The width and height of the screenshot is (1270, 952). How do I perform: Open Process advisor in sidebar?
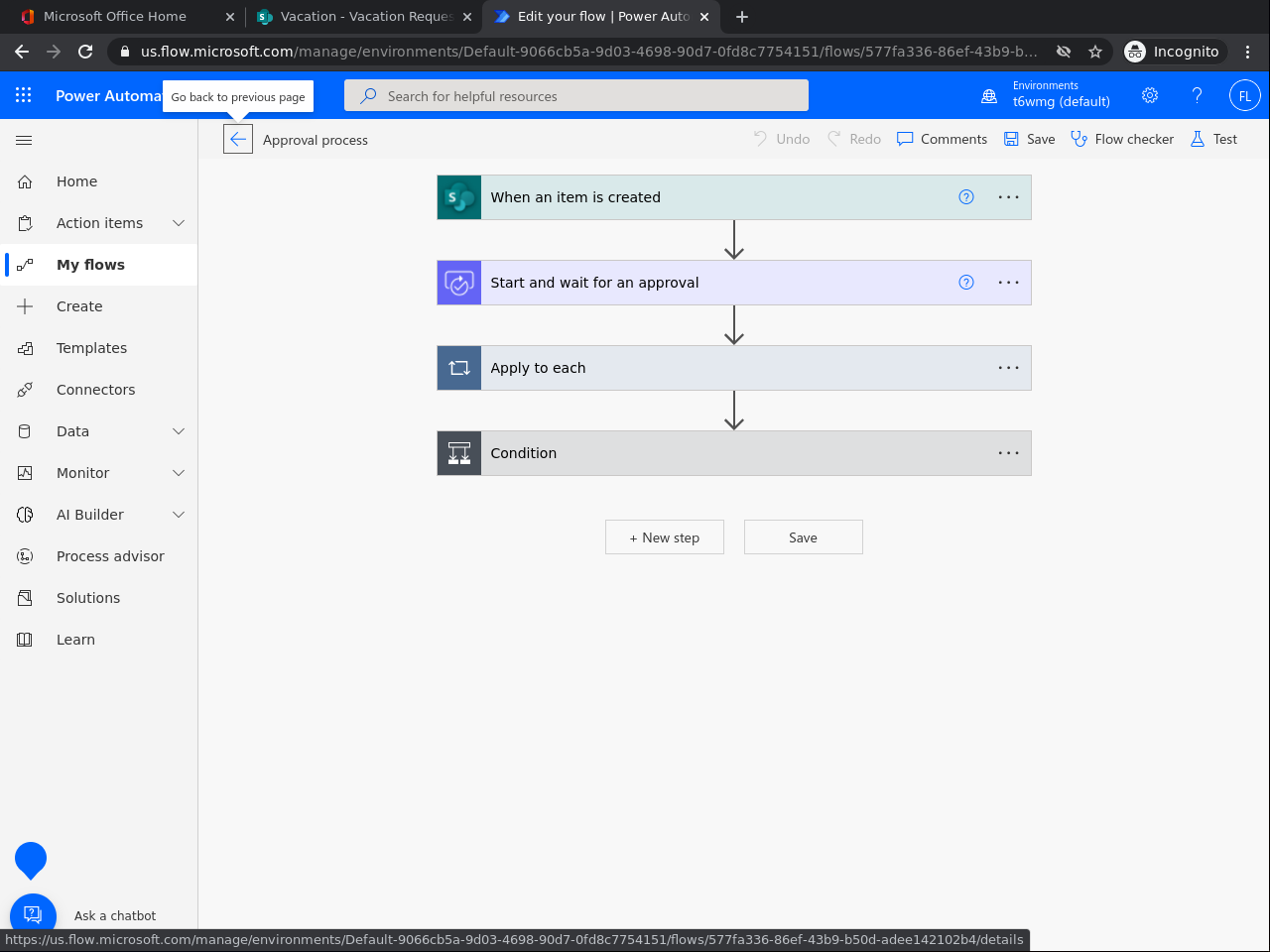coord(99,556)
